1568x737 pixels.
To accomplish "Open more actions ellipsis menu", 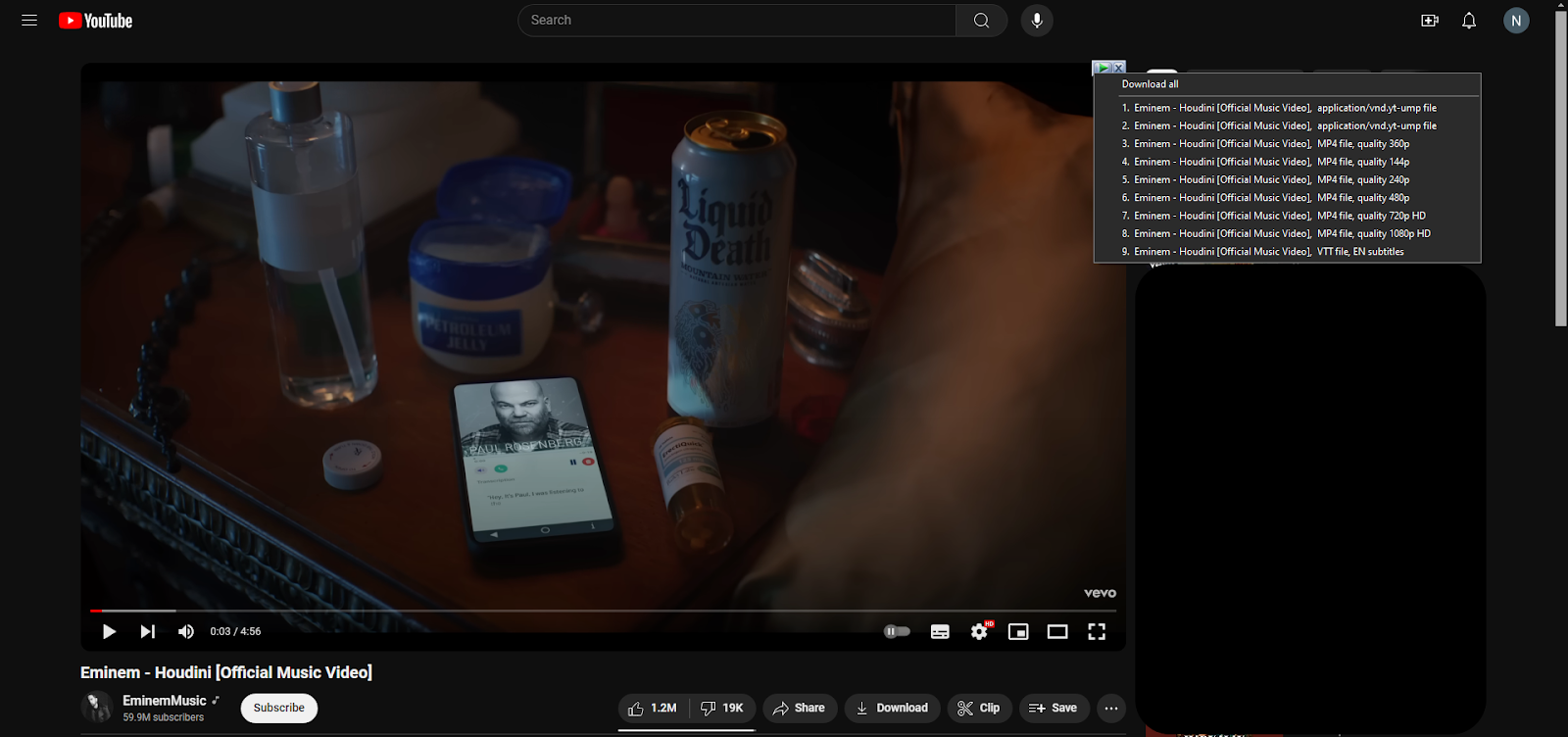I will (1111, 708).
